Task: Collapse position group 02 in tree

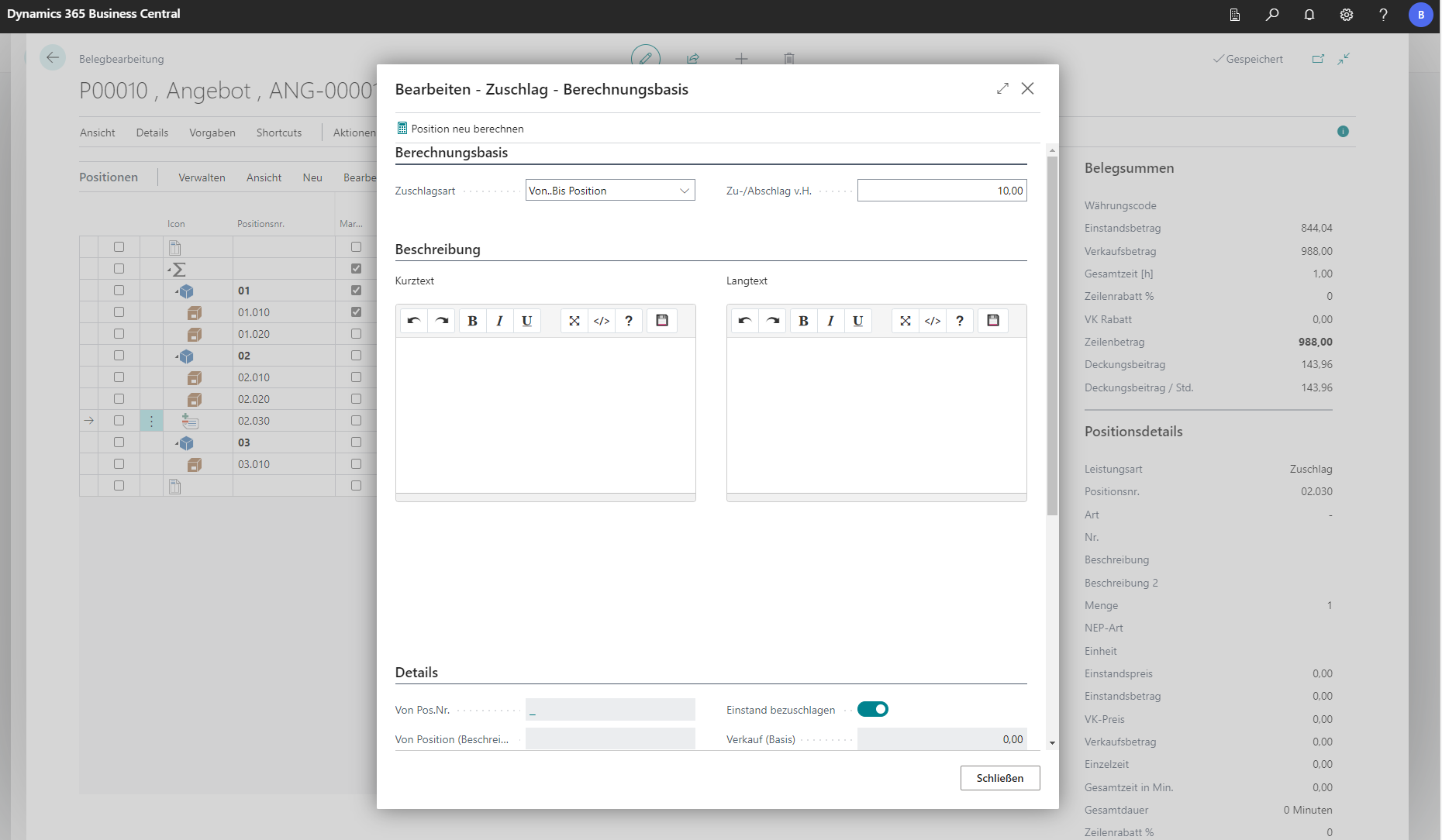Action: click(177, 356)
